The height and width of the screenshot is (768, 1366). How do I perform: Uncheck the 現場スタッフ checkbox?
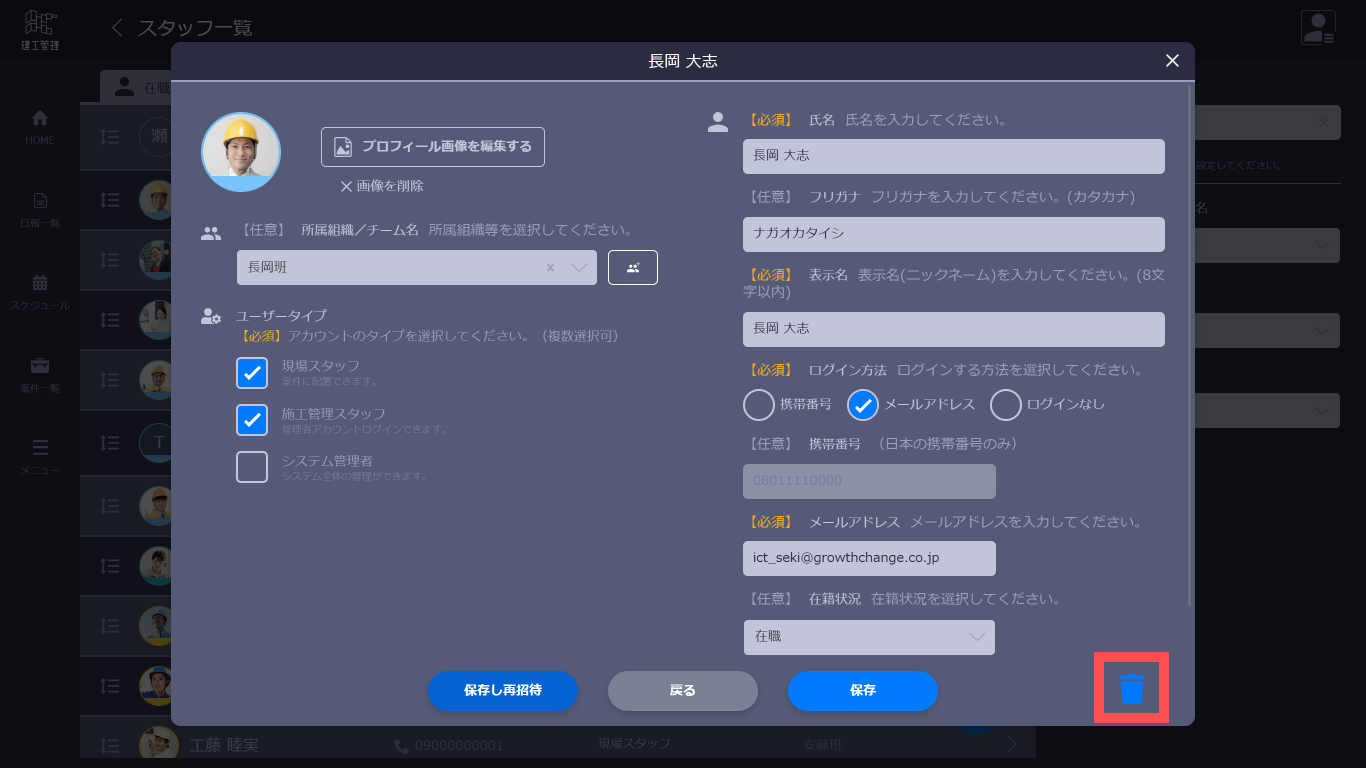pos(252,373)
